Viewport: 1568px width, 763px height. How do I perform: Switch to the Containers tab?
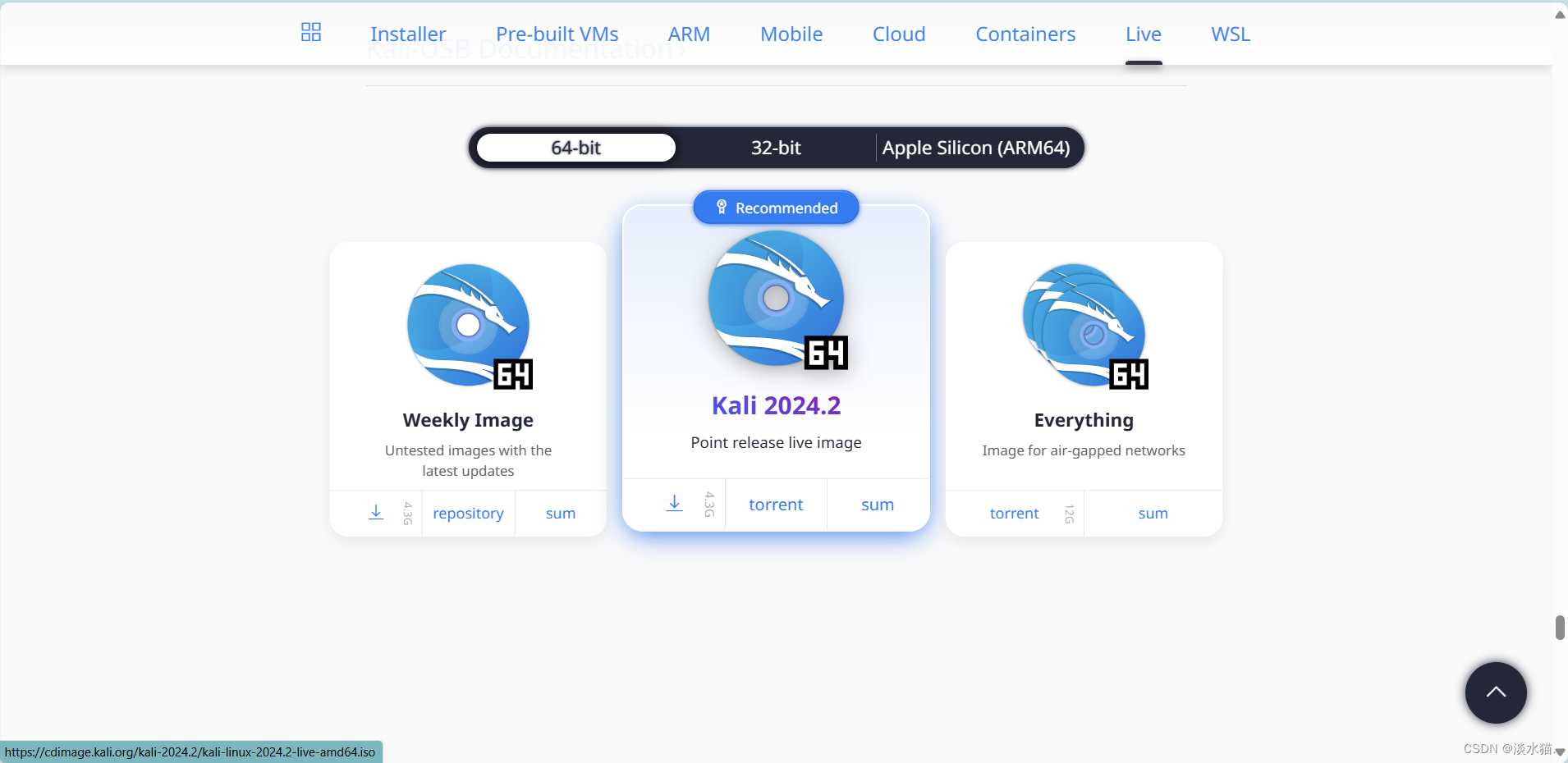point(1025,34)
